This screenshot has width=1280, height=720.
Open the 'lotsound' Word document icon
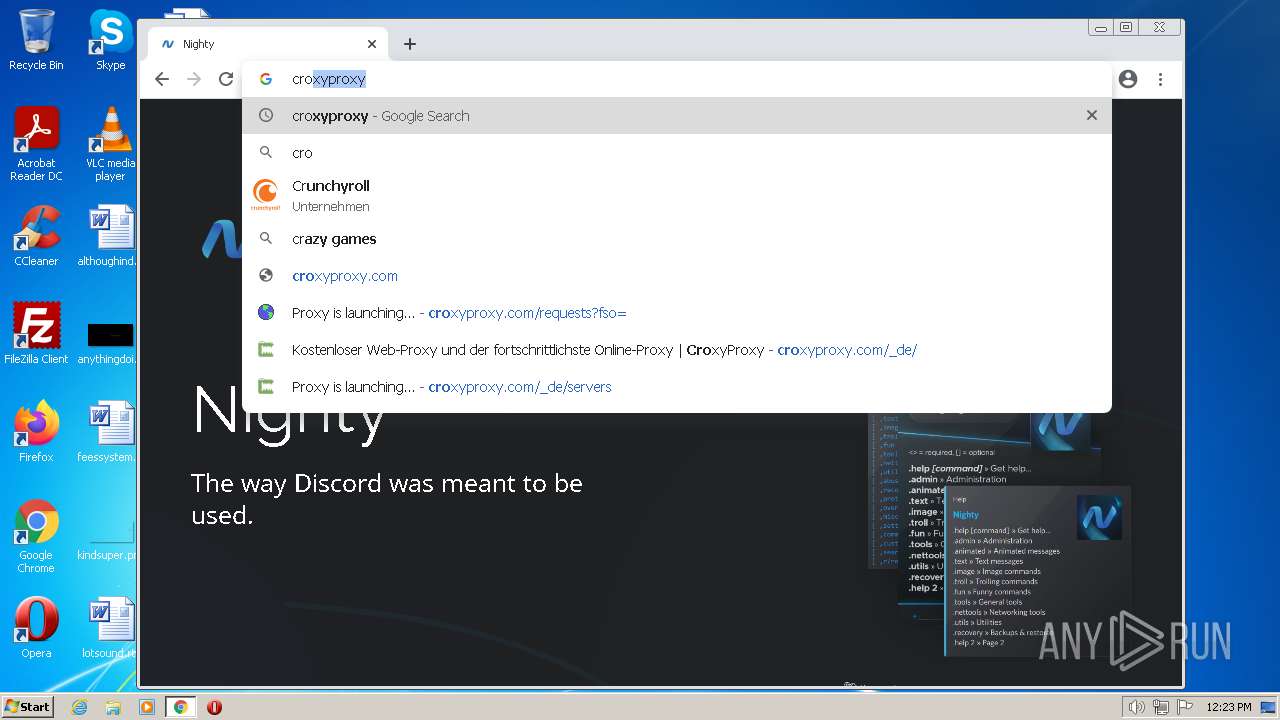coord(110,628)
